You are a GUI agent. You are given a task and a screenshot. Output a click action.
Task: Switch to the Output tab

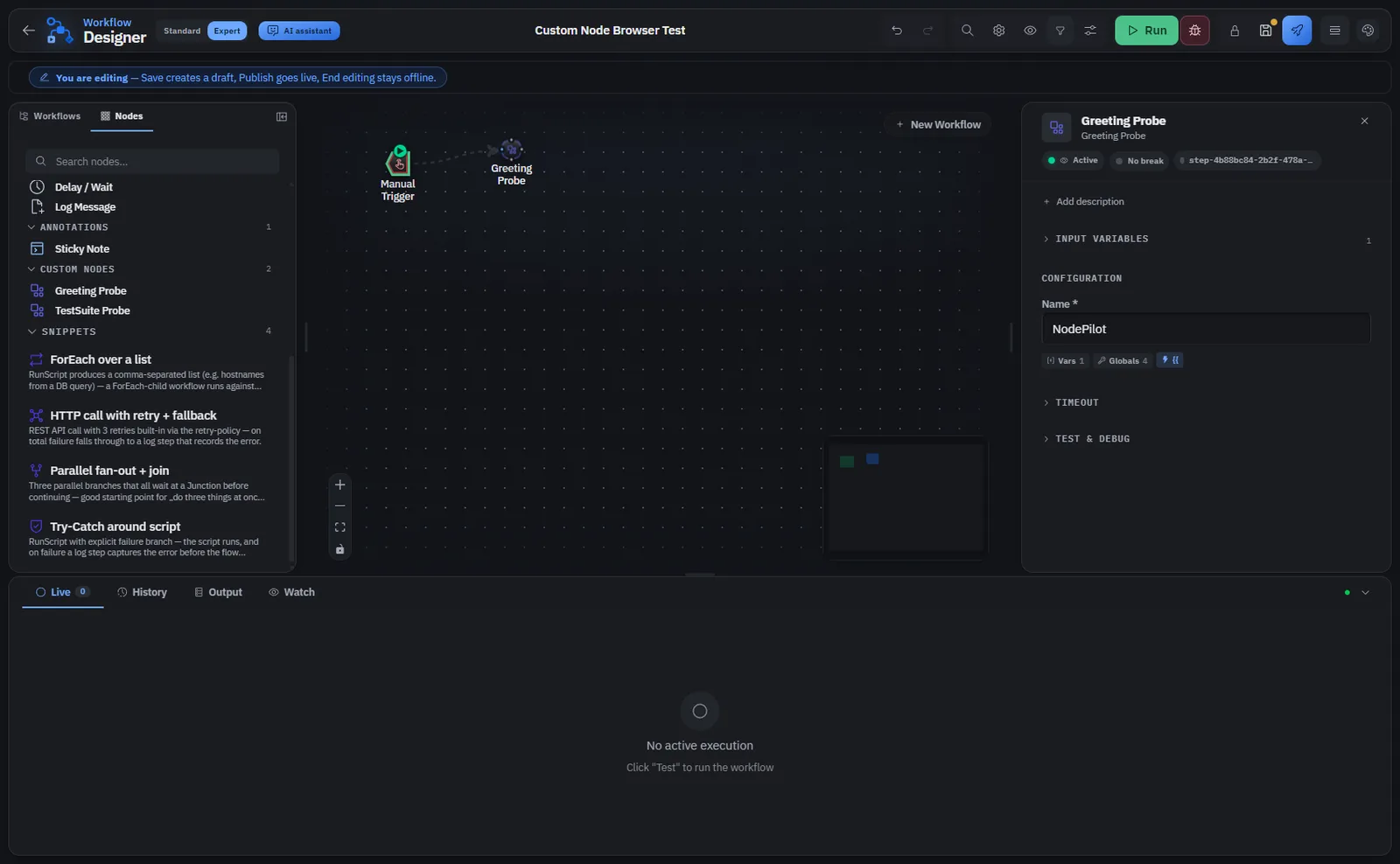click(x=218, y=593)
